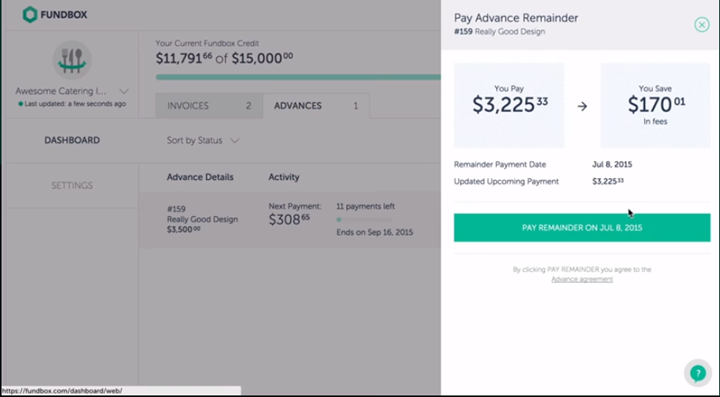Open the help chat question mark bubble
Viewport: 720px width, 397px height.
pyautogui.click(x=698, y=373)
